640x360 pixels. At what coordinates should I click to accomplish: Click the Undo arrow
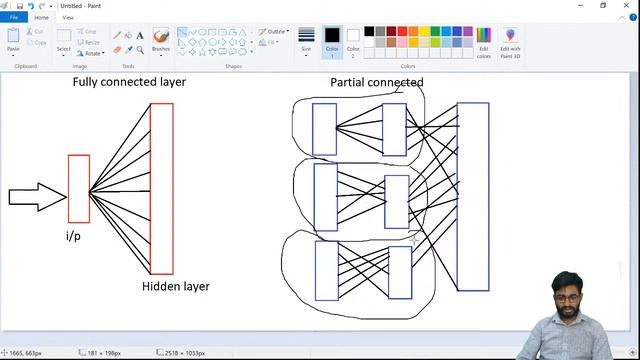click(31, 6)
